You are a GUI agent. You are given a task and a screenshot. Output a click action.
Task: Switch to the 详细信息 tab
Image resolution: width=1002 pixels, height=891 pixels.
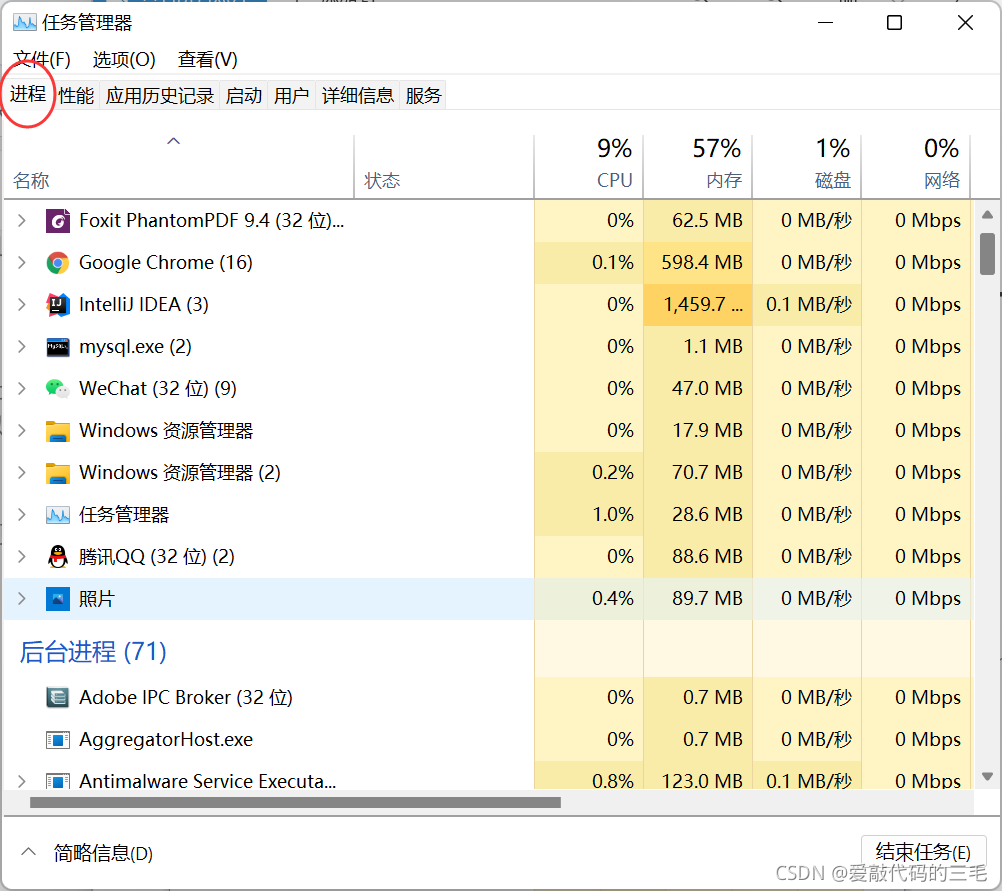[x=358, y=95]
